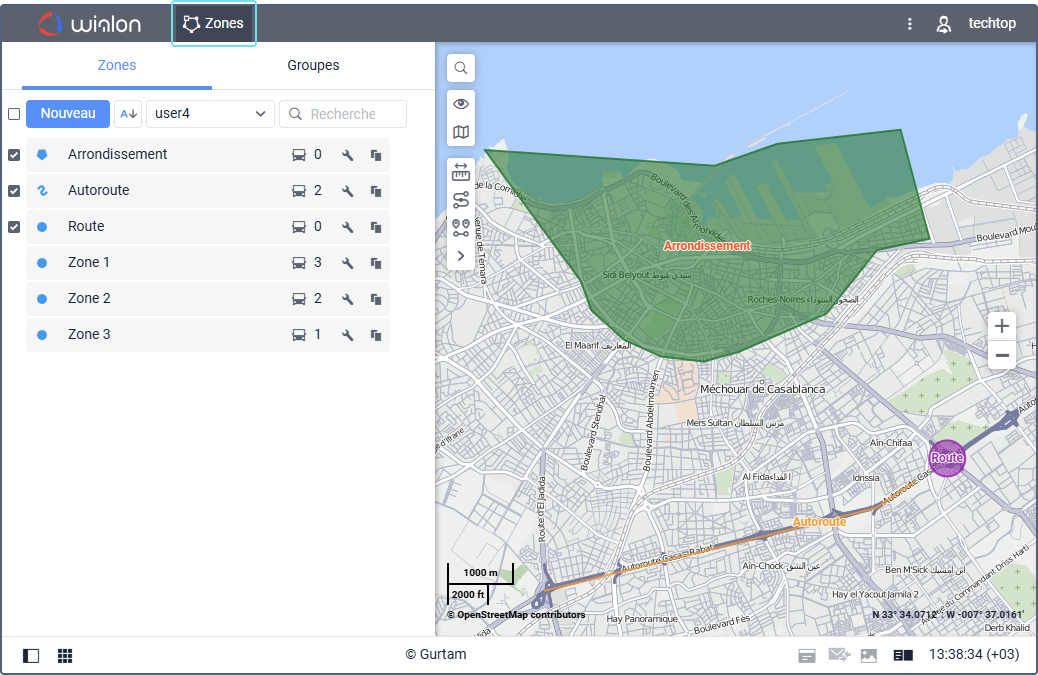Uncheck the Arrondissement zone checkbox

tap(14, 155)
